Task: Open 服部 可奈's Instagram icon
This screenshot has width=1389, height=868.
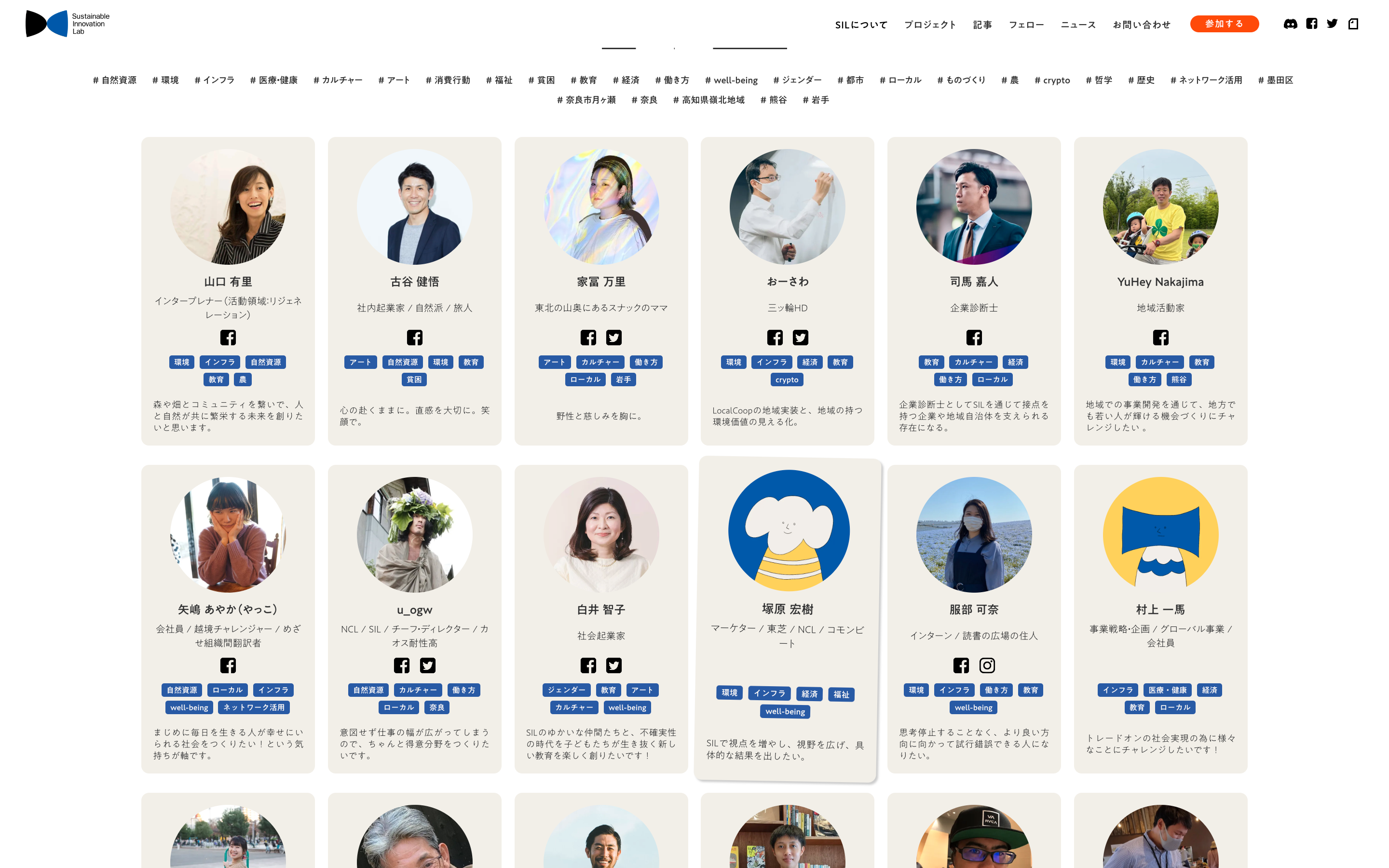Action: (x=987, y=665)
